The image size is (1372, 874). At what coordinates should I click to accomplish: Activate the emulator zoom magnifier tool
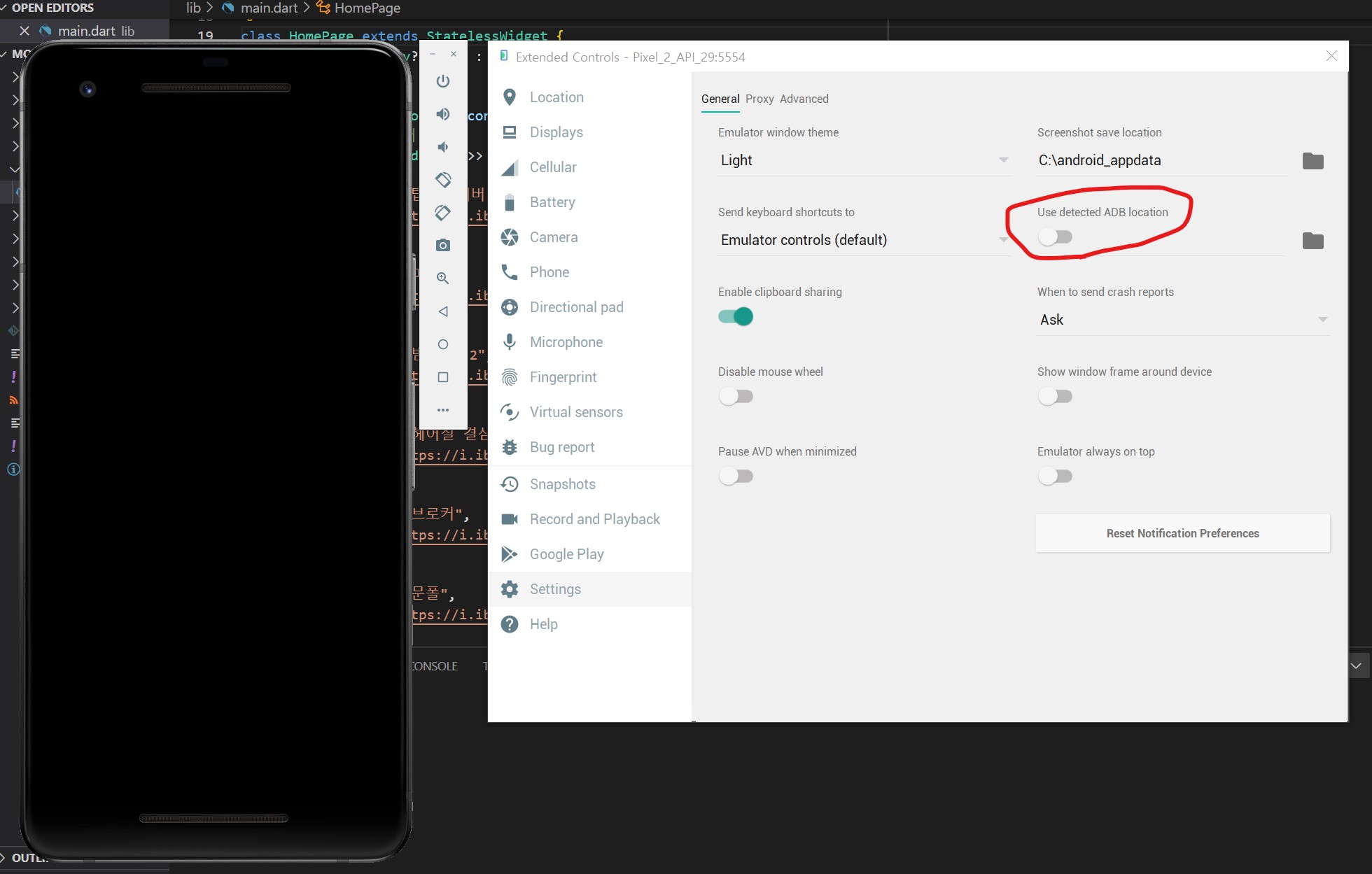[x=443, y=279]
